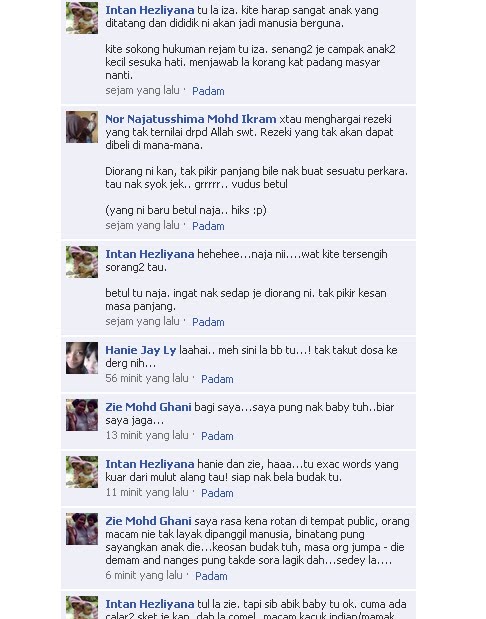The width and height of the screenshot is (486, 619).
Task: Click Intan Hezliyana's avatar beside 'tul la zie' comment
Action: [x=82, y=608]
